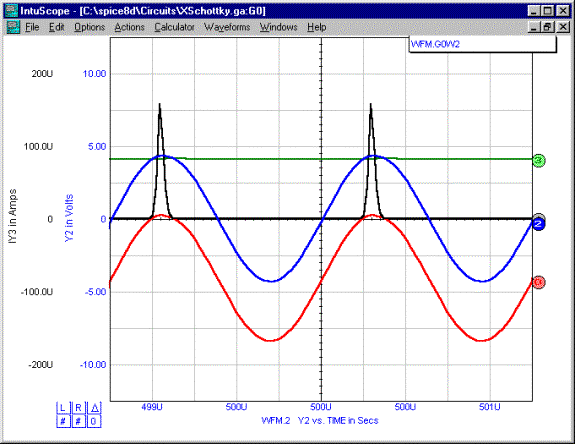575x444 pixels.
Task: Click the -200U amps axis value
Action: [41, 365]
